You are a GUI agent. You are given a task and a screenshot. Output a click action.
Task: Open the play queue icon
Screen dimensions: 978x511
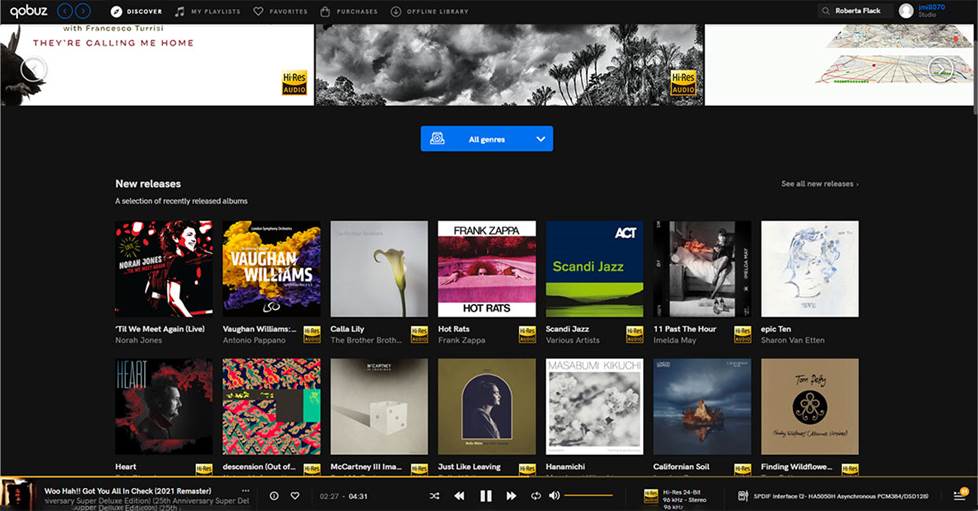pos(960,495)
